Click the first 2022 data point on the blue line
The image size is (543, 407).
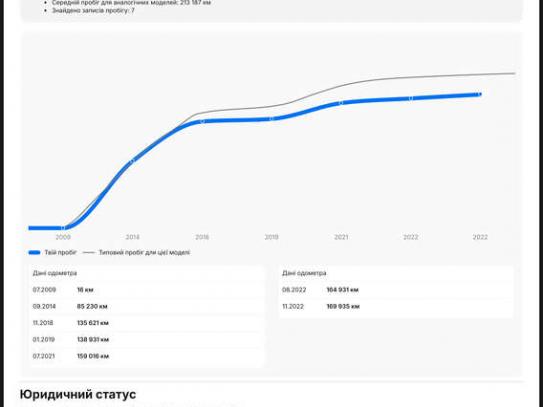click(x=411, y=98)
